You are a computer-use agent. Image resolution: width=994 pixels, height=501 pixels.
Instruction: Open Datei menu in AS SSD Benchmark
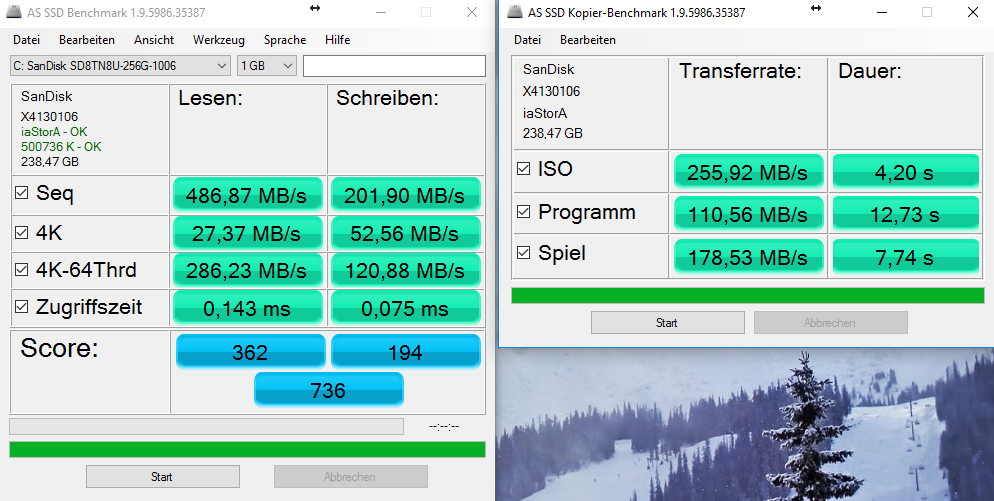pos(26,39)
